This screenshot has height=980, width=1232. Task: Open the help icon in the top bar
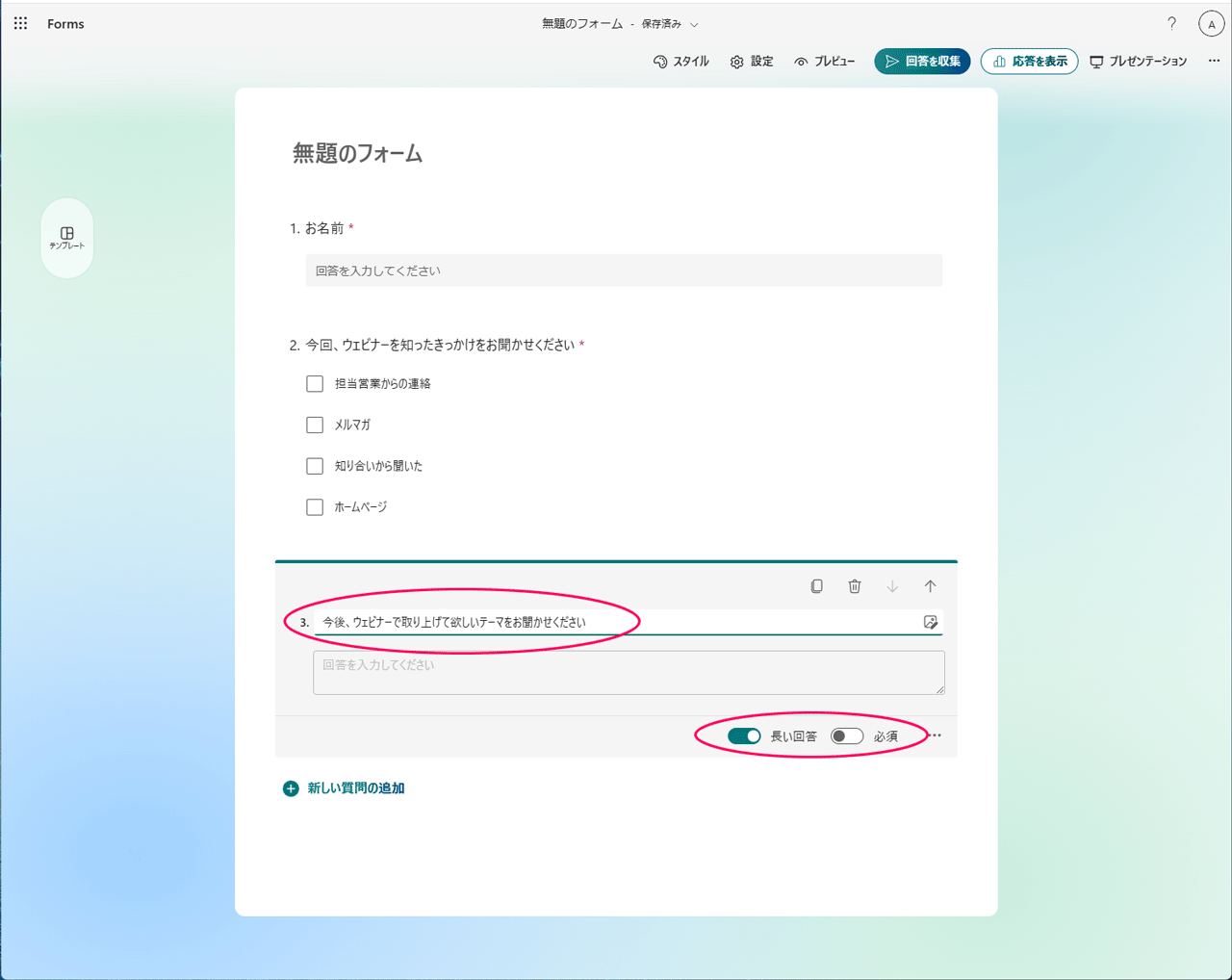click(1171, 23)
